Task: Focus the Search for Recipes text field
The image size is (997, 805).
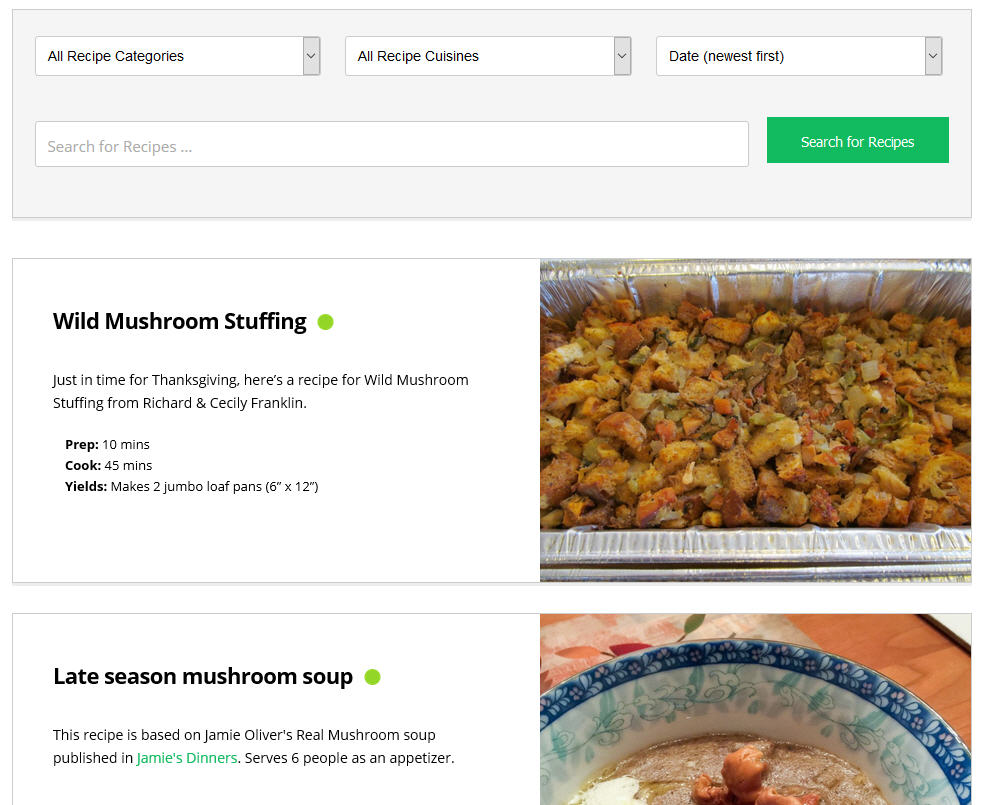Action: (x=392, y=144)
